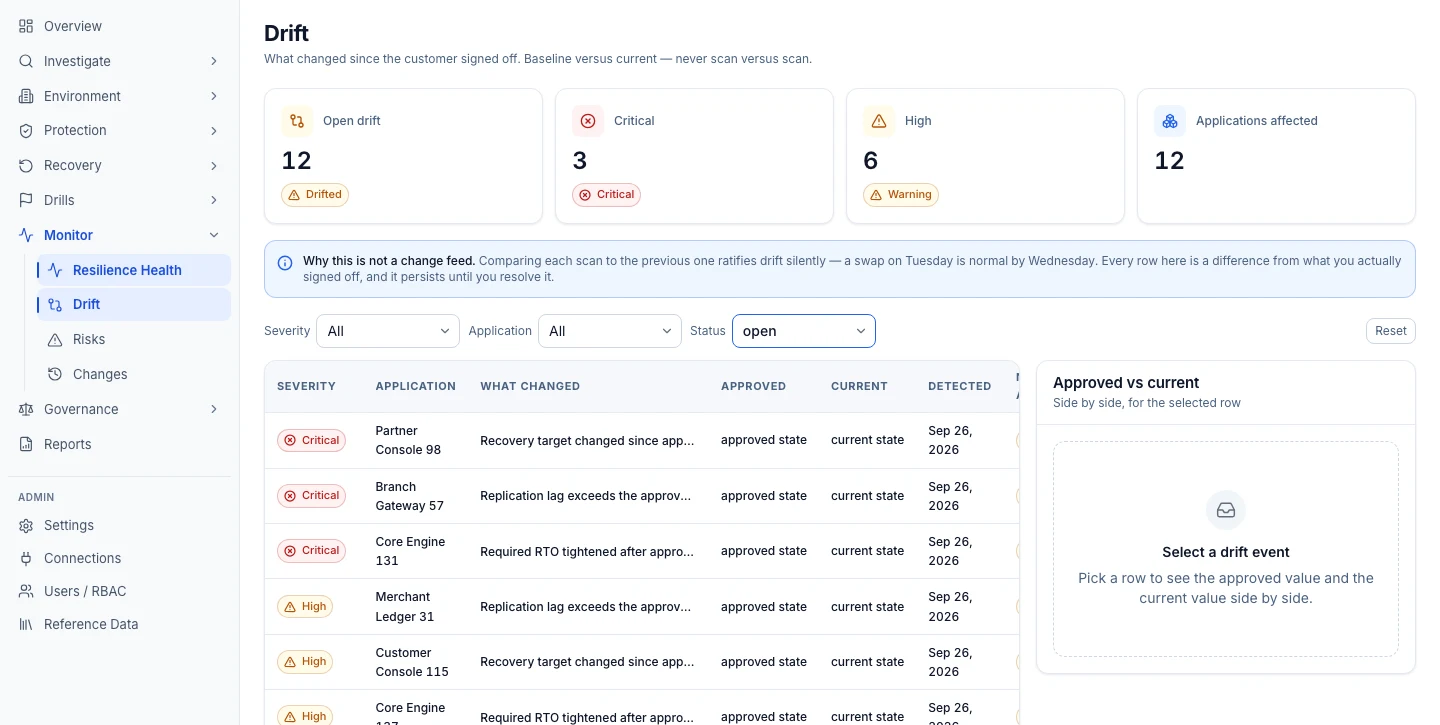
Task: Click the Severity column header
Action: pyautogui.click(x=306, y=386)
